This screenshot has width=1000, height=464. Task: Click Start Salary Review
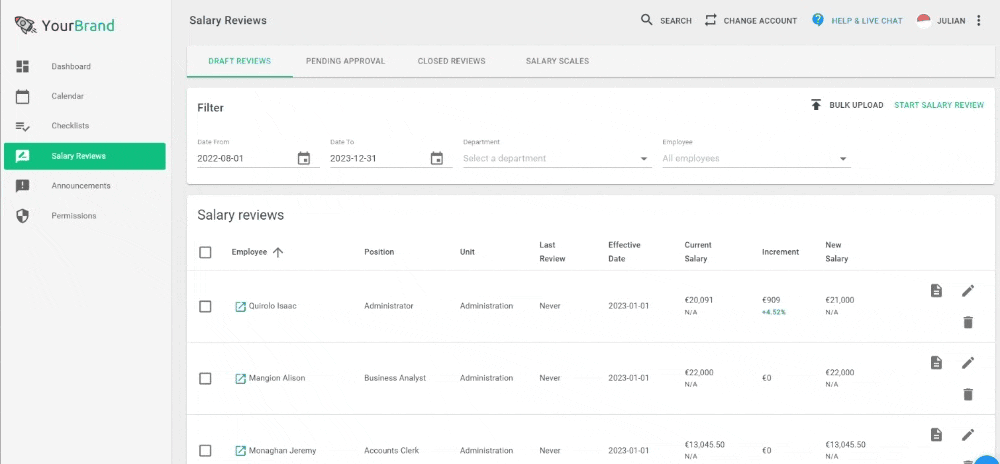click(x=939, y=105)
